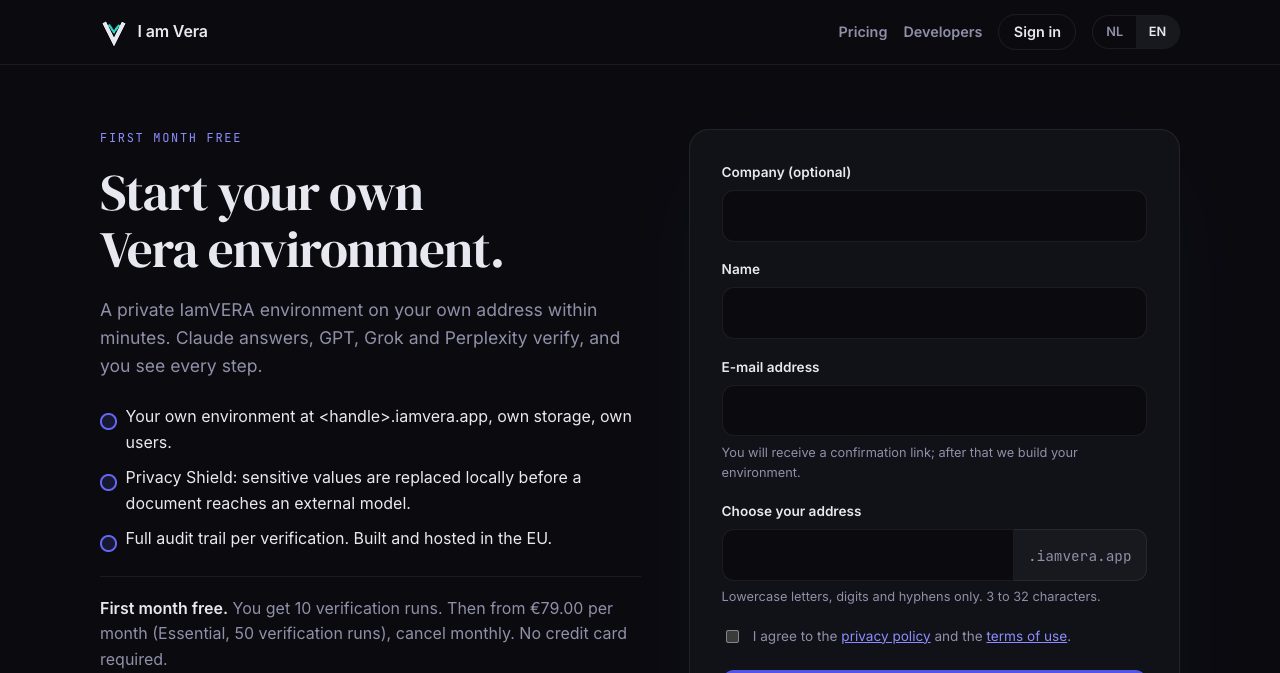Open the Pricing page

(863, 32)
